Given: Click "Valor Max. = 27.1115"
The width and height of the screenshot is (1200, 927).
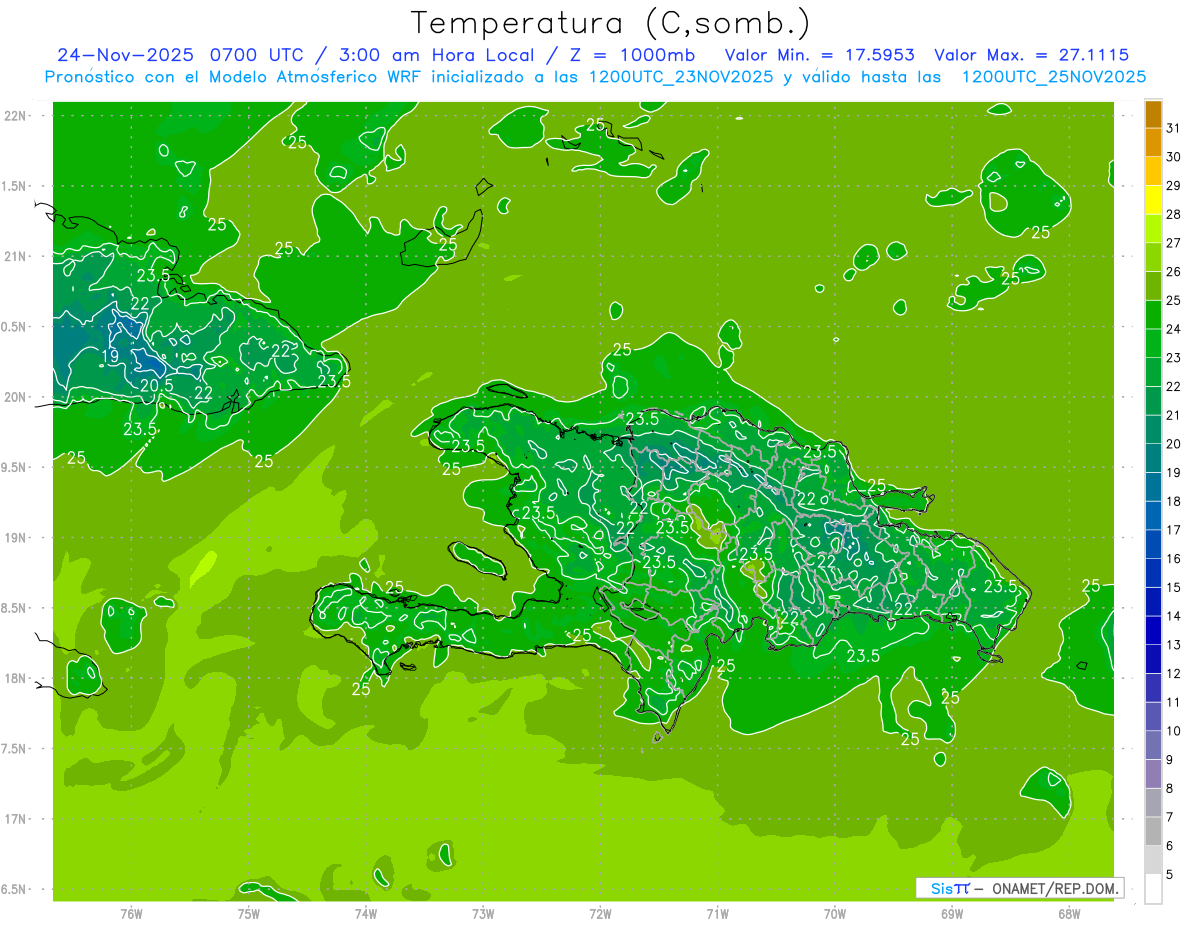Looking at the screenshot, I should pos(1031,55).
